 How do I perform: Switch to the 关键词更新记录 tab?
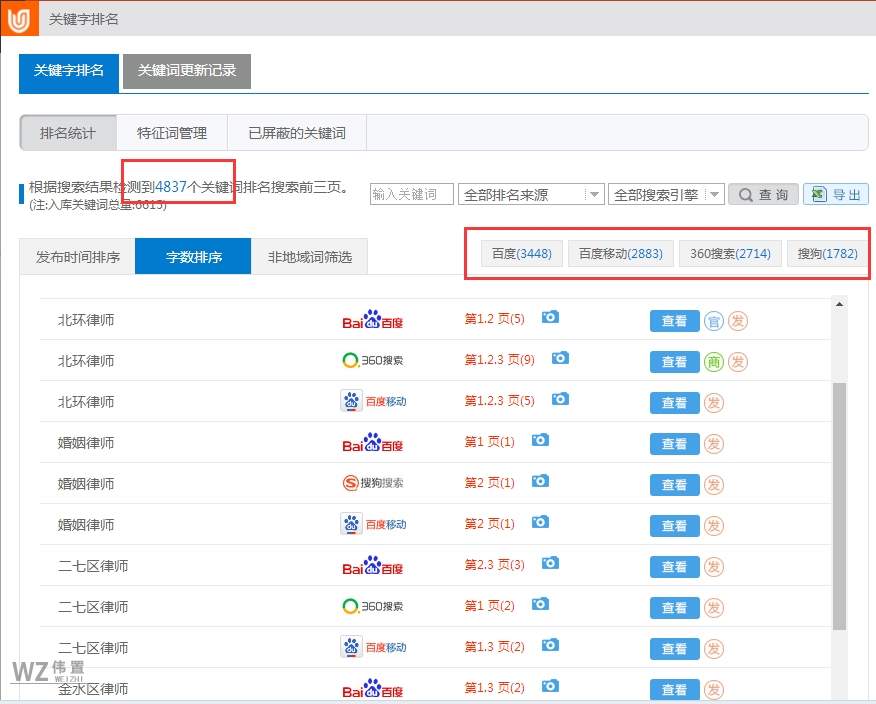186,72
